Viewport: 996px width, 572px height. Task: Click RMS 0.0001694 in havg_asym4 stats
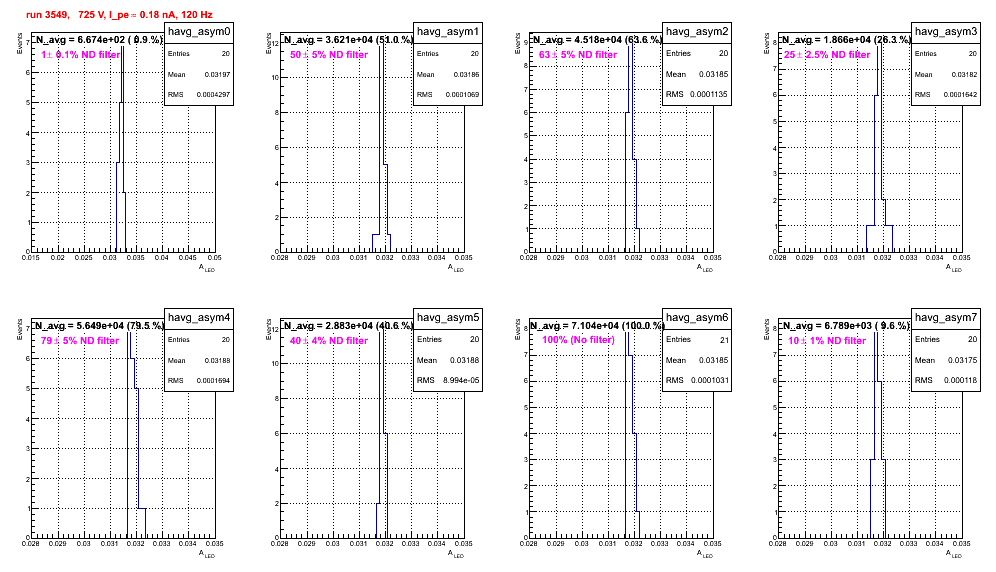[199, 381]
